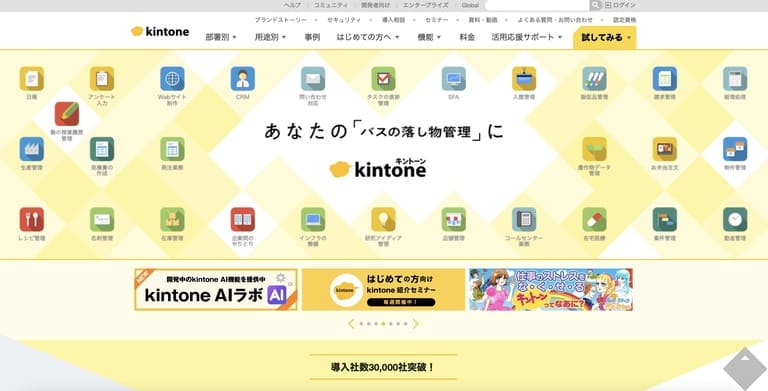Viewport: 768px width, 391px height.
Task: Select the SFA monitor icon
Action: 454,78
